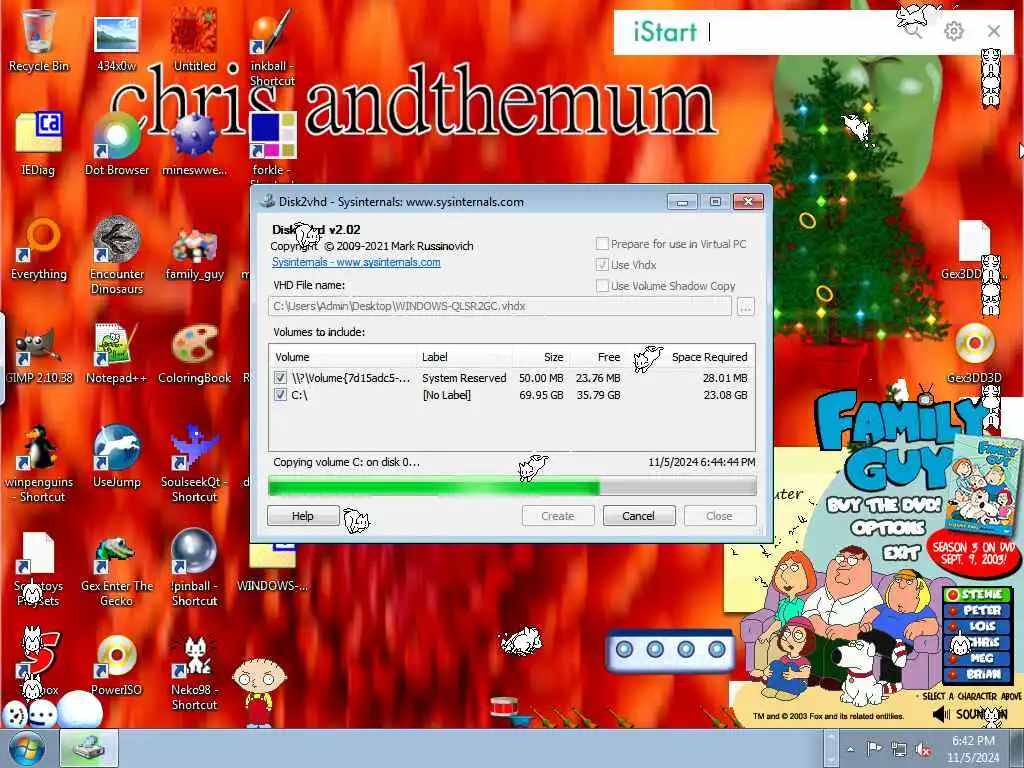Sort by the Label column header
The image size is (1024, 768).
click(464, 357)
